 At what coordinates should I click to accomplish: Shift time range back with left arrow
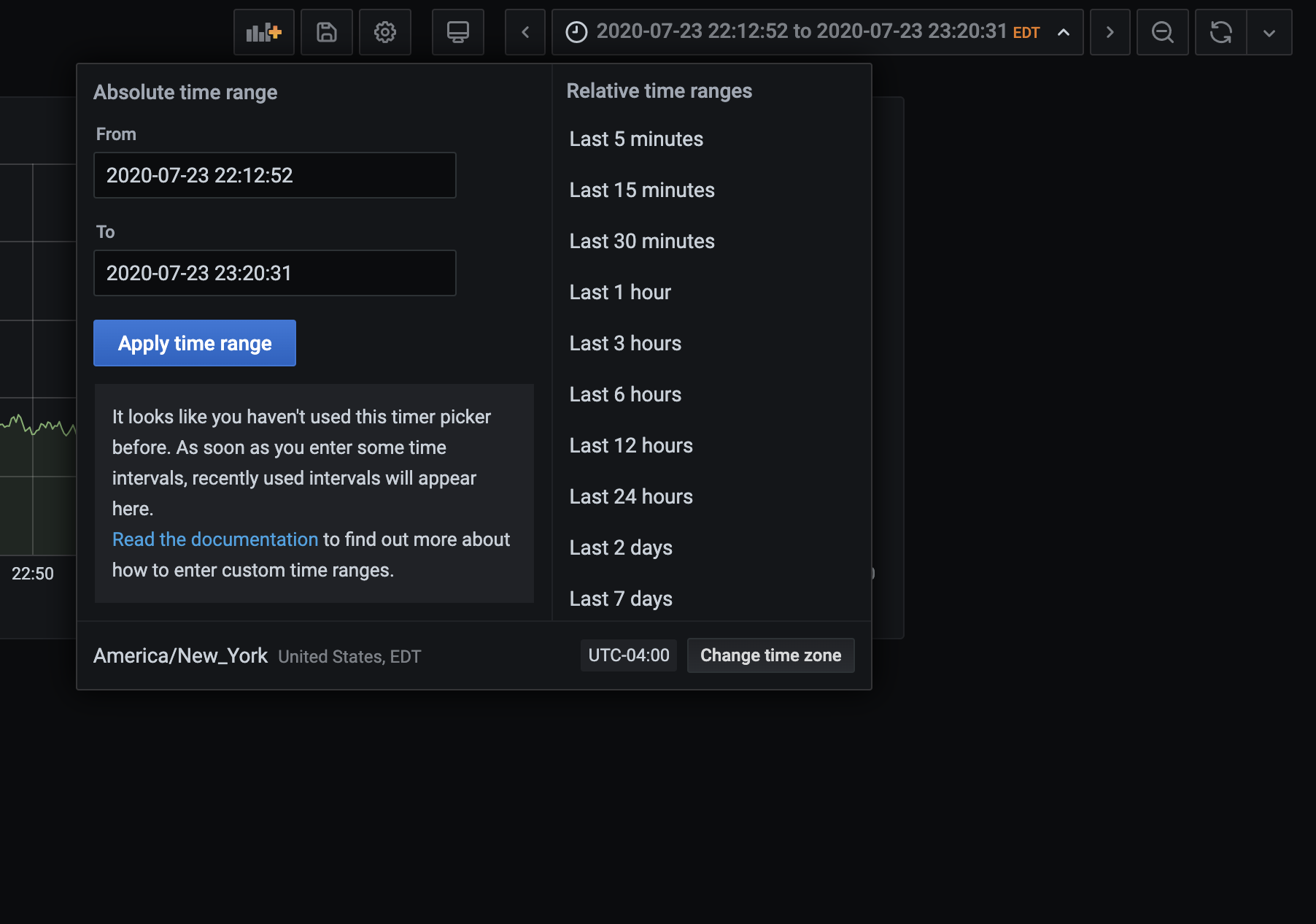525,32
